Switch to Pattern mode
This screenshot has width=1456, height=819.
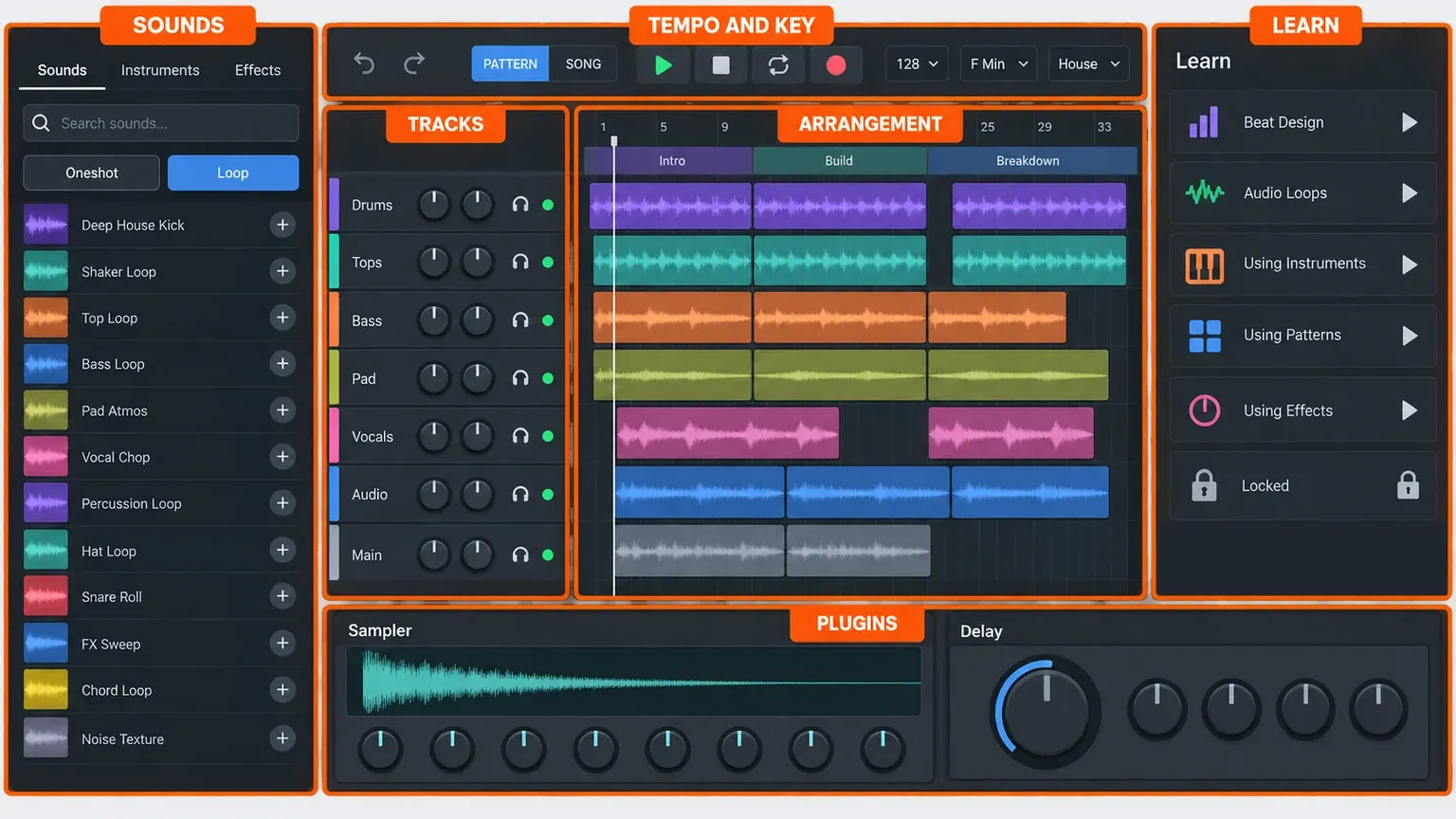coord(510,64)
